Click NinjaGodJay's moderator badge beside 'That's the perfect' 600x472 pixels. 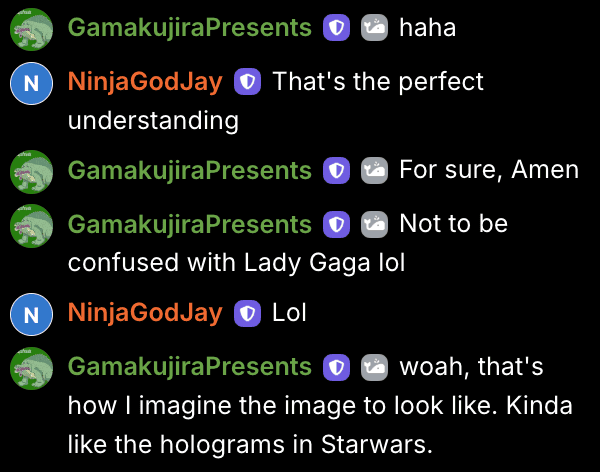pos(248,82)
